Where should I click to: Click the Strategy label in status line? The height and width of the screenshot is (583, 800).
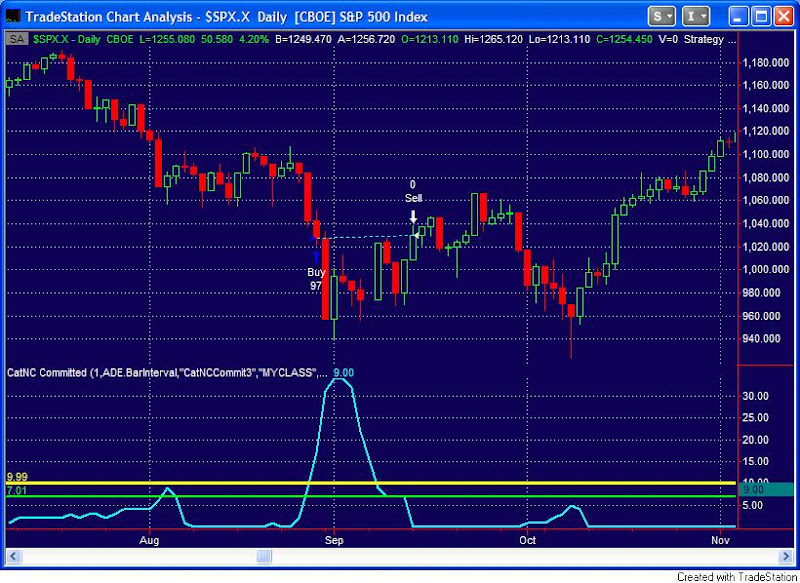[x=704, y=39]
